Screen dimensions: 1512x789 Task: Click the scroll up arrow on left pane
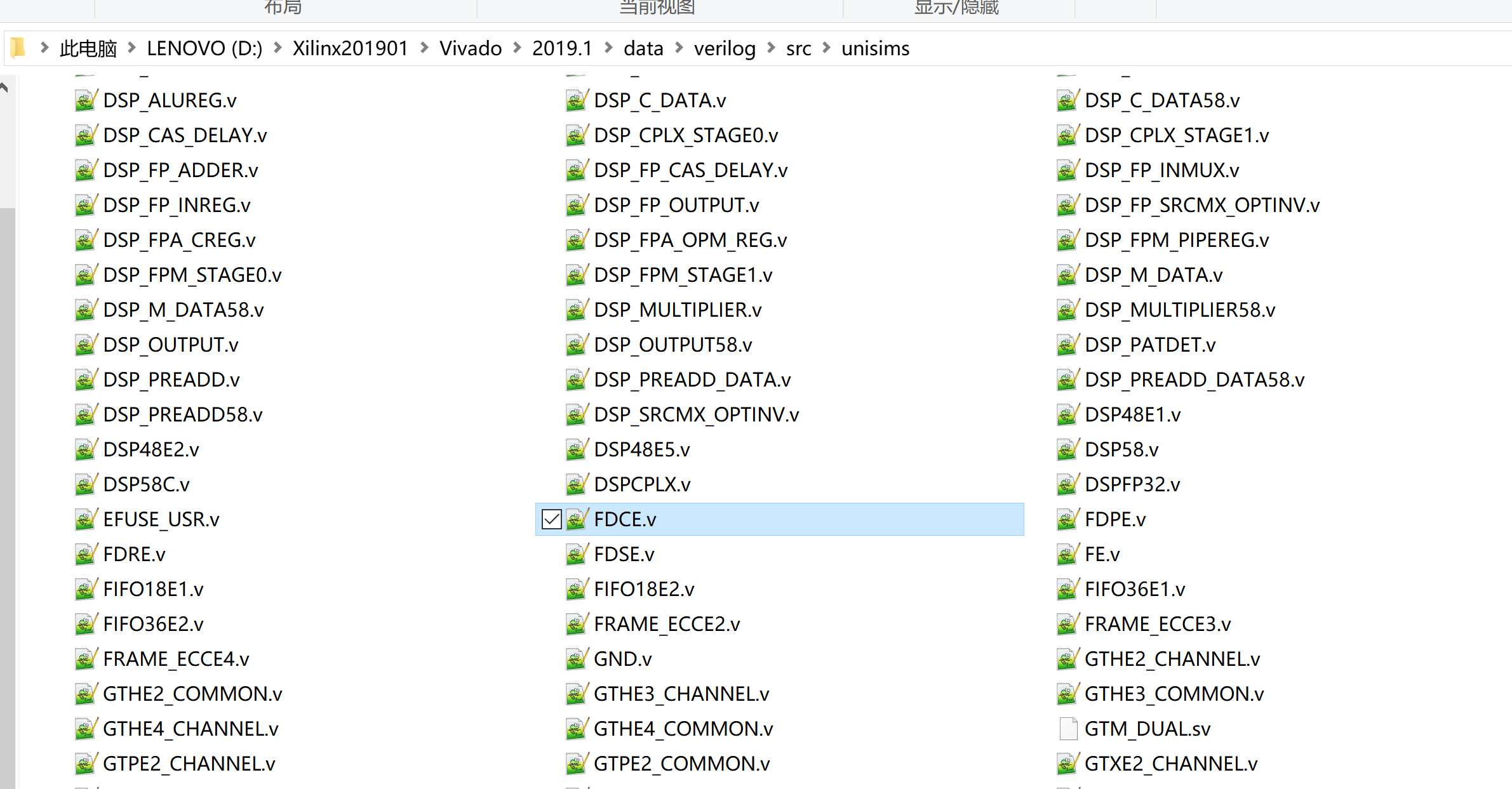4,88
